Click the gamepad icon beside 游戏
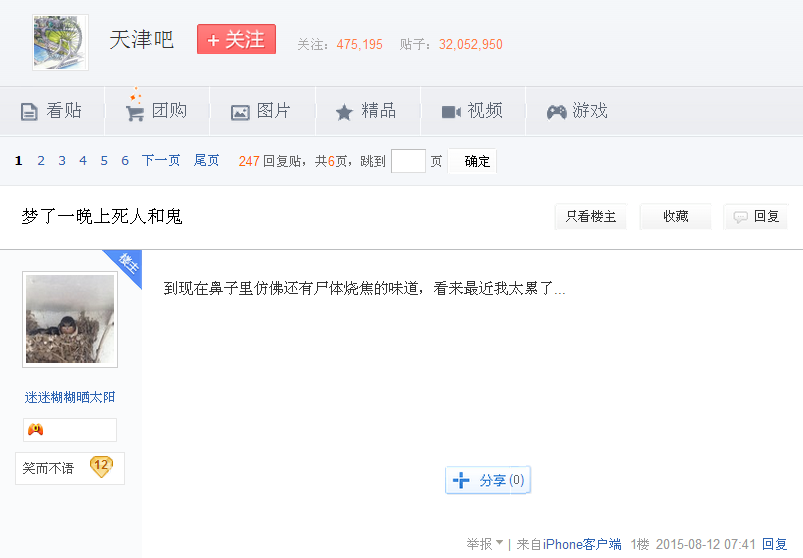 tap(557, 112)
